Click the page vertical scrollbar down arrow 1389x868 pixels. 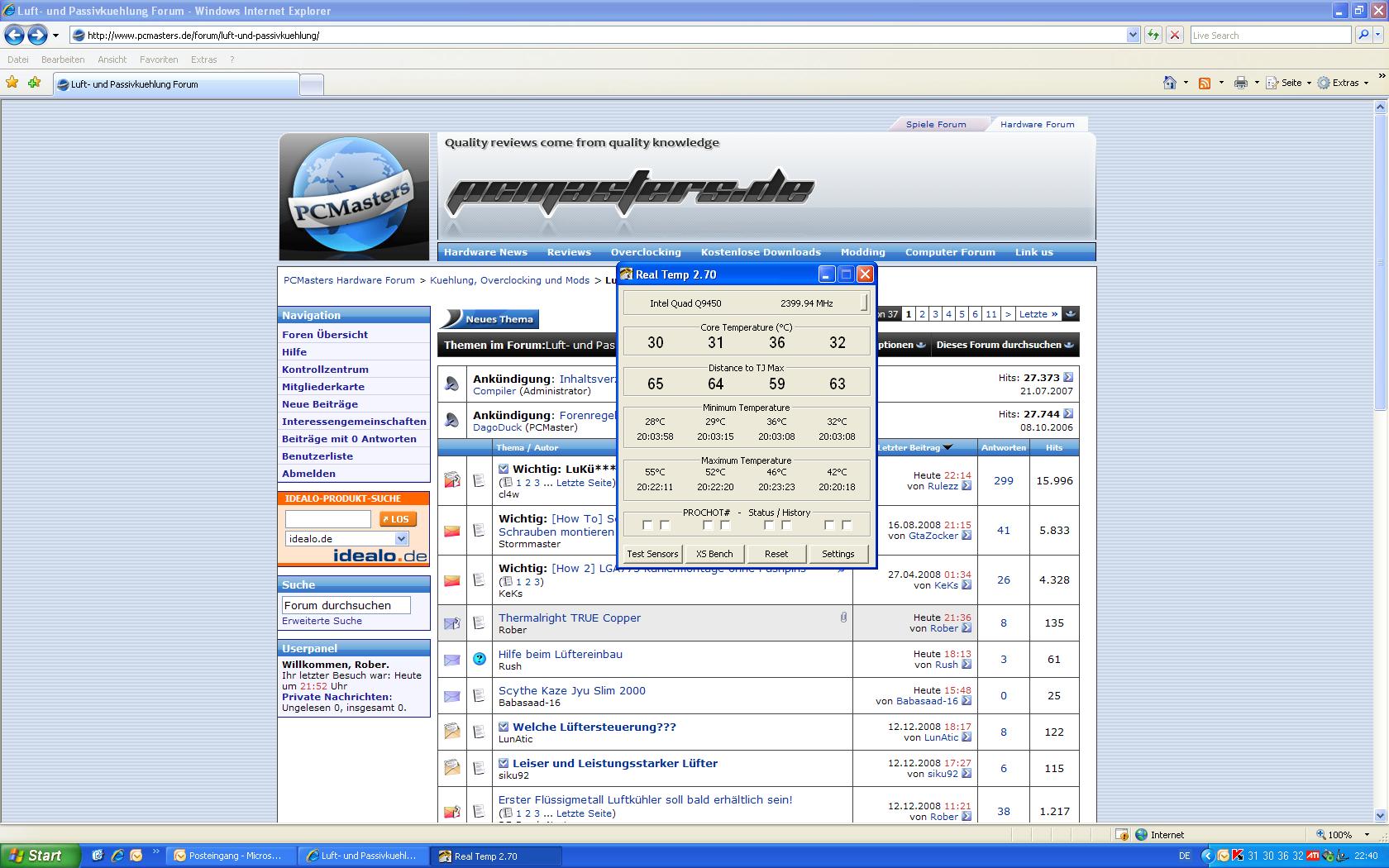(1380, 814)
